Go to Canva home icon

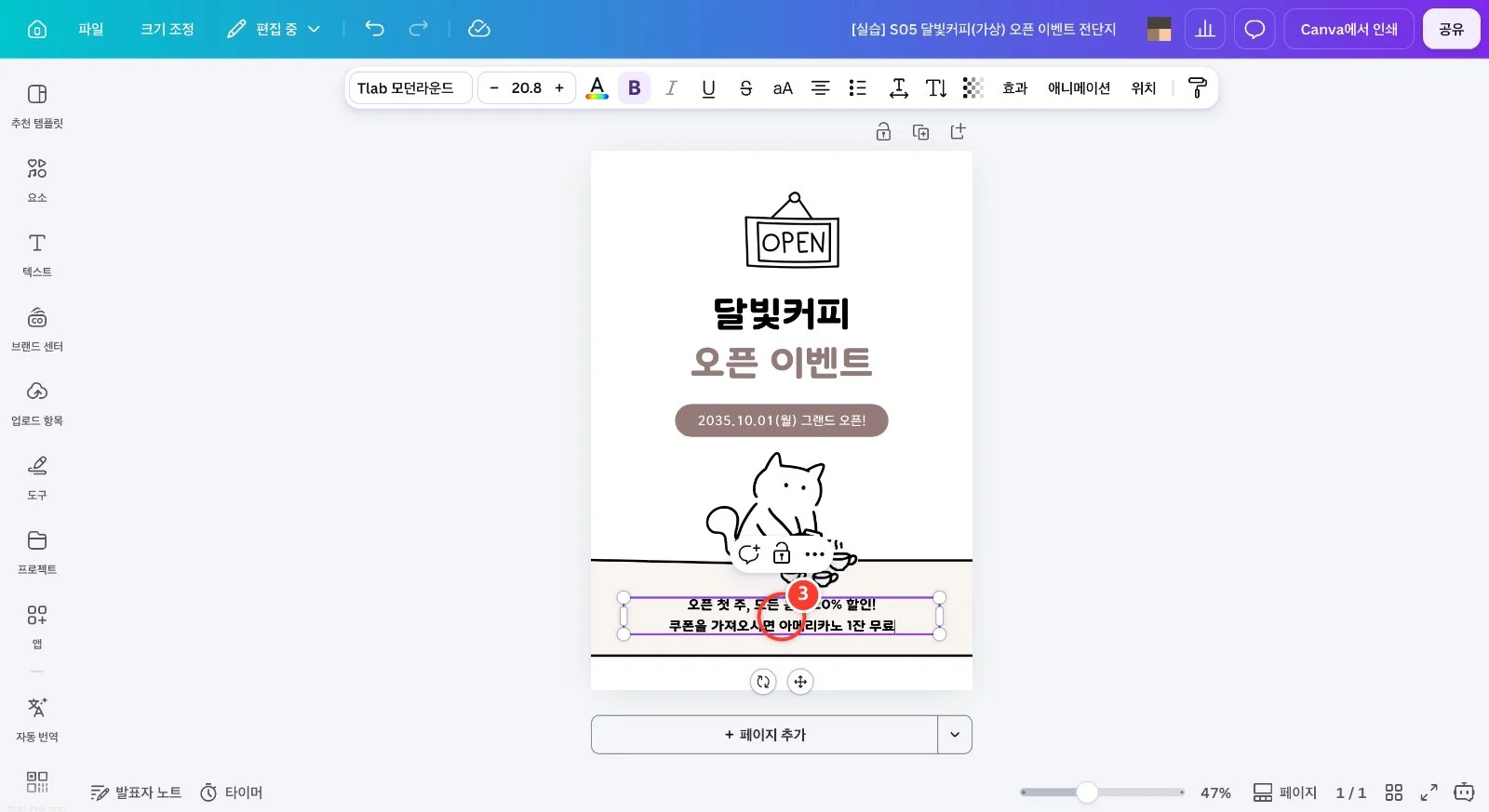click(x=37, y=29)
